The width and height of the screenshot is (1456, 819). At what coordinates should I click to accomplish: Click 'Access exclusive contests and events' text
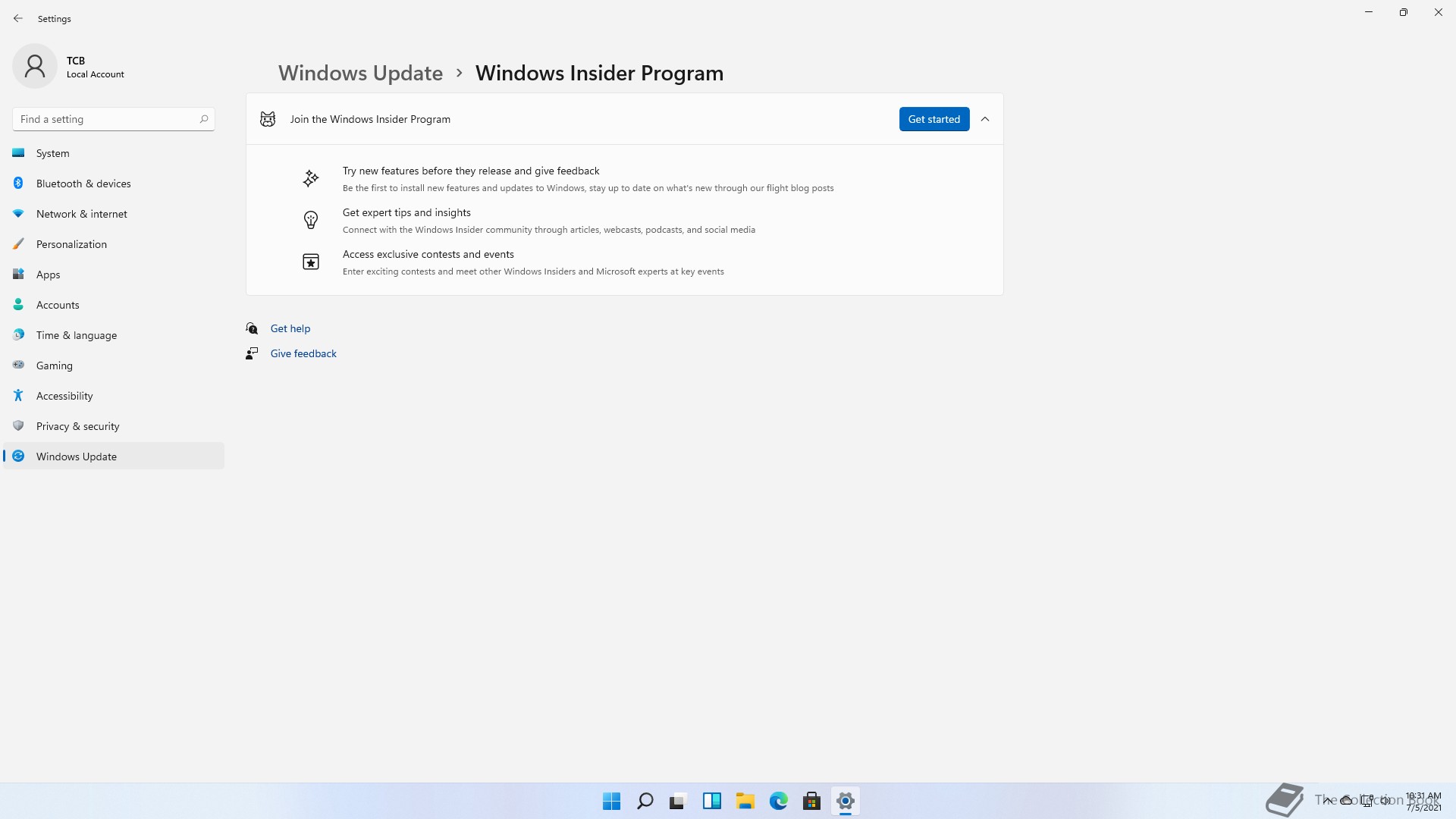coord(428,254)
